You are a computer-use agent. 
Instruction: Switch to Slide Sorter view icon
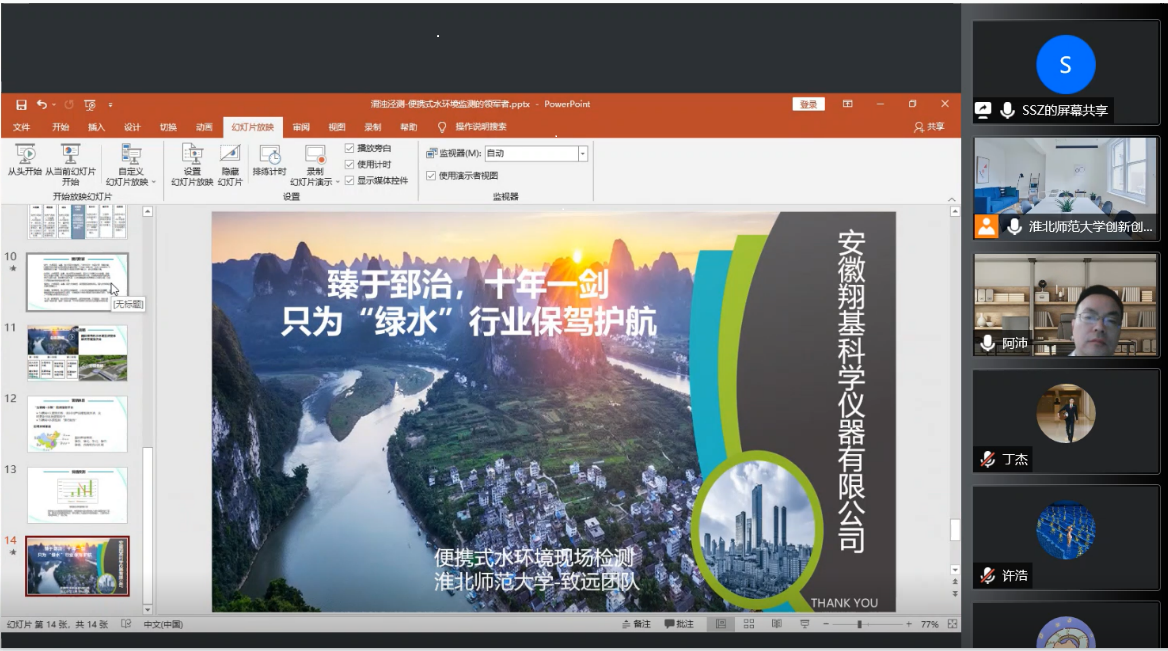click(x=749, y=624)
